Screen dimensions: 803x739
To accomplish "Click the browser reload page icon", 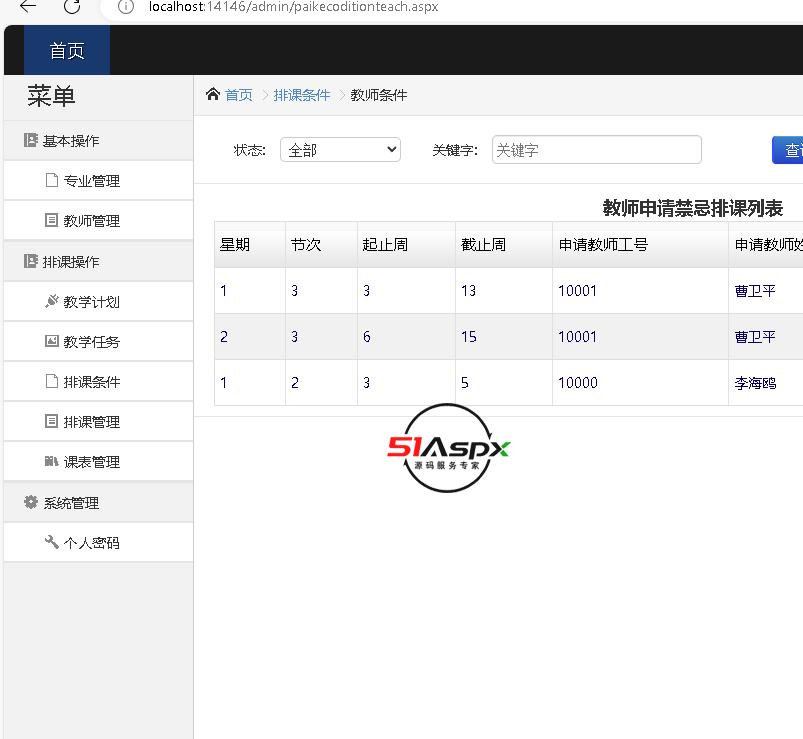I will 72,7.
